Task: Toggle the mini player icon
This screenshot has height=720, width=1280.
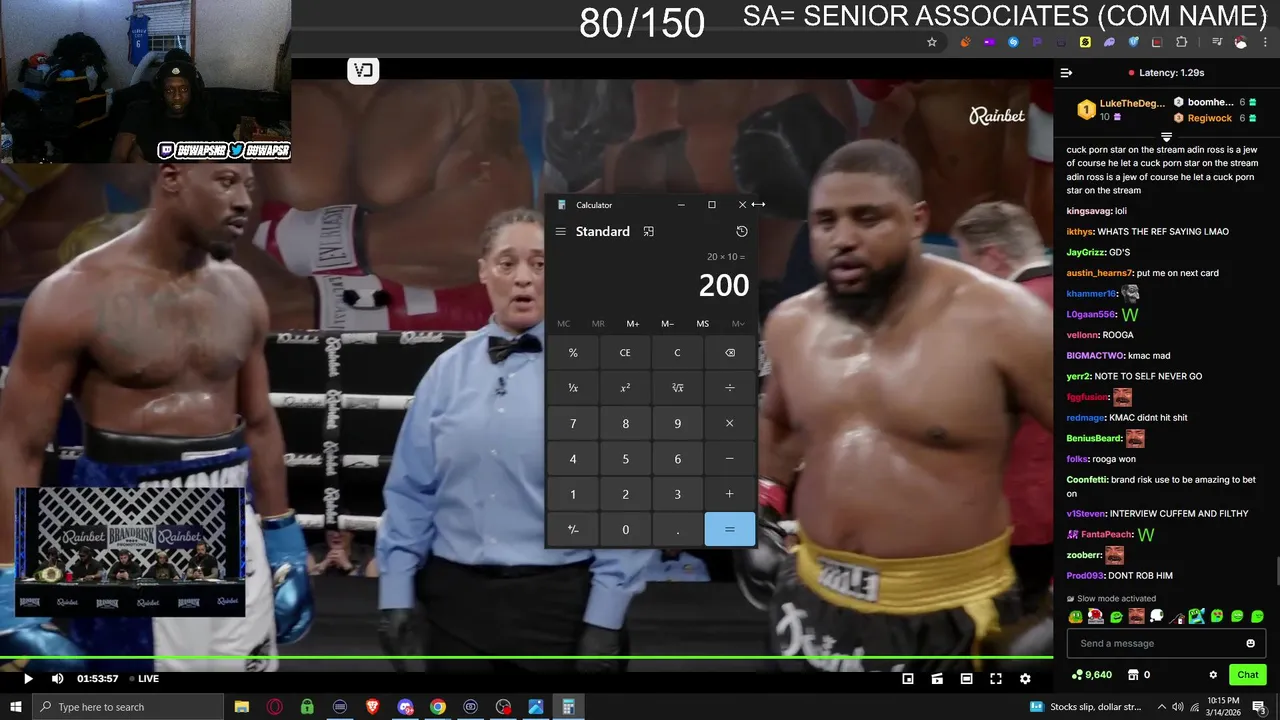Action: tap(908, 679)
